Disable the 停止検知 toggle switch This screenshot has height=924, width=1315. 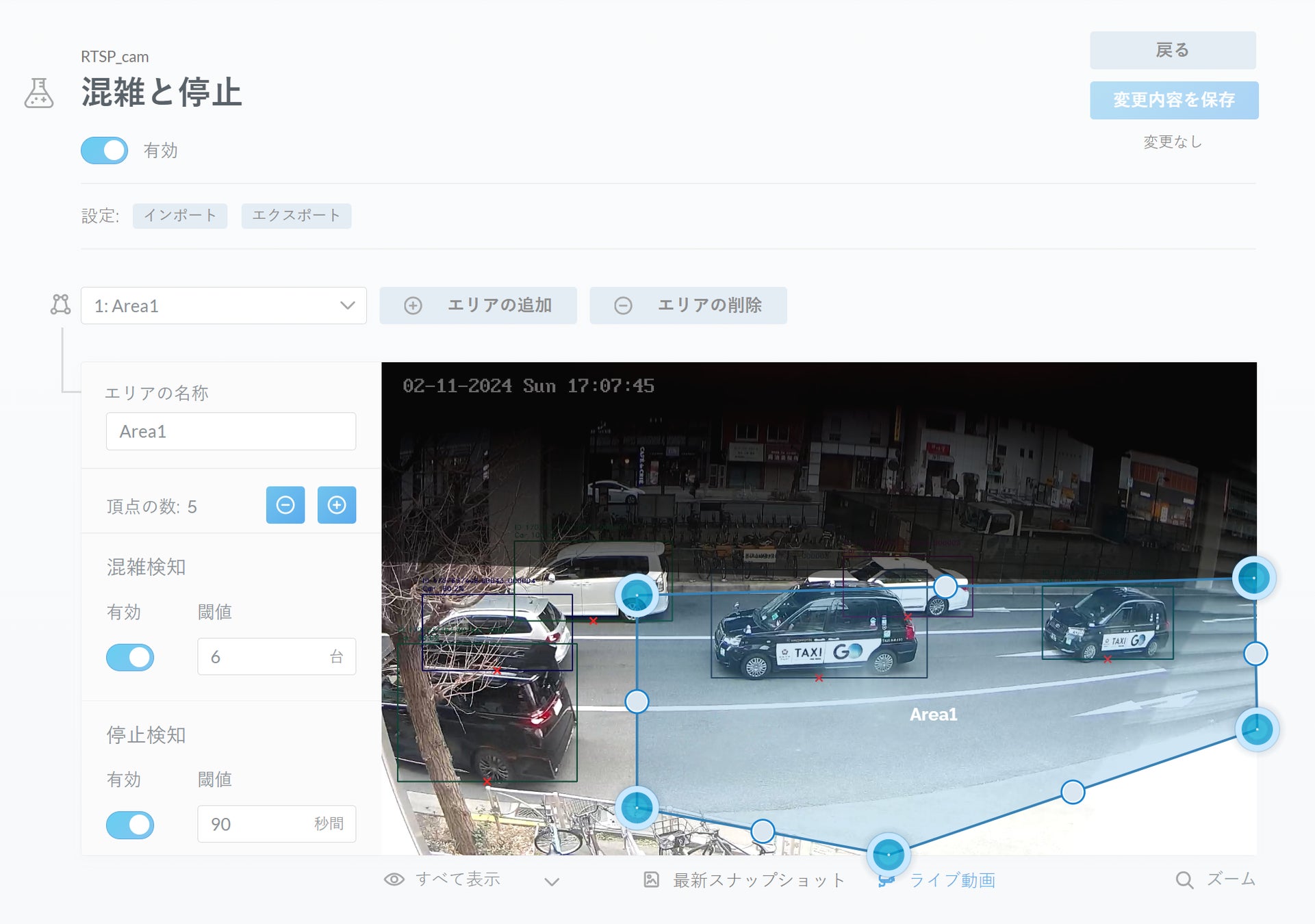pyautogui.click(x=130, y=825)
